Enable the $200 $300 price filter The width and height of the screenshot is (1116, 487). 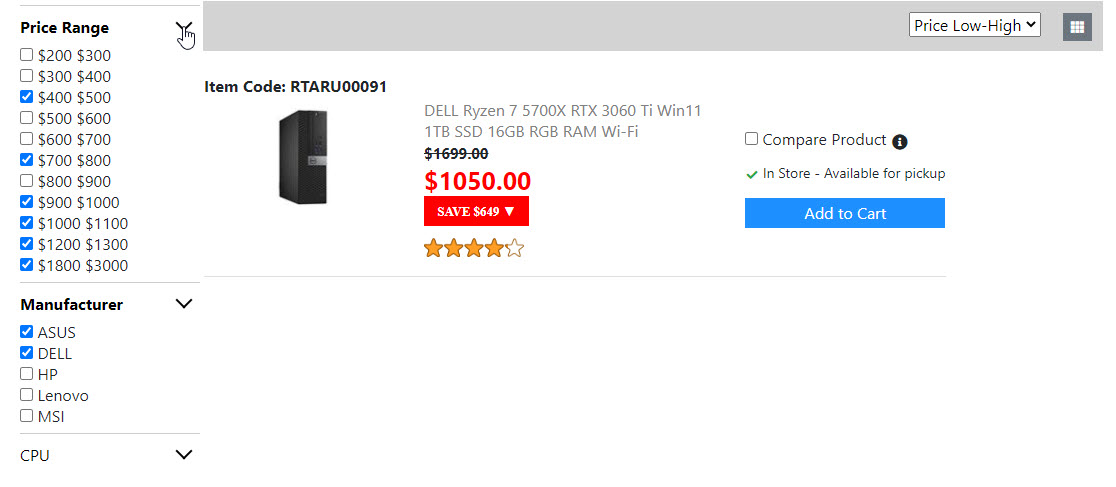tap(27, 55)
